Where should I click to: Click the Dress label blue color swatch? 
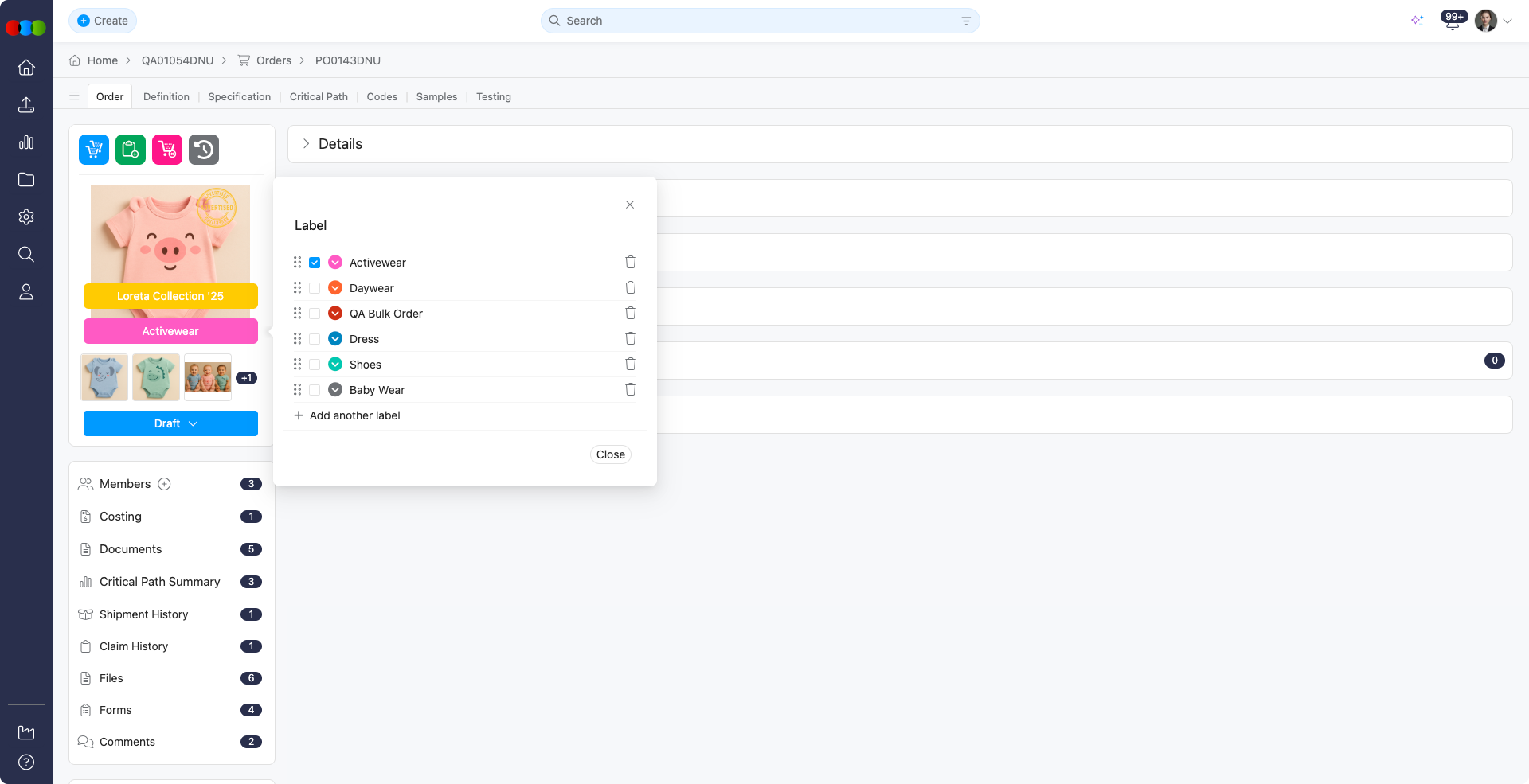tap(335, 339)
